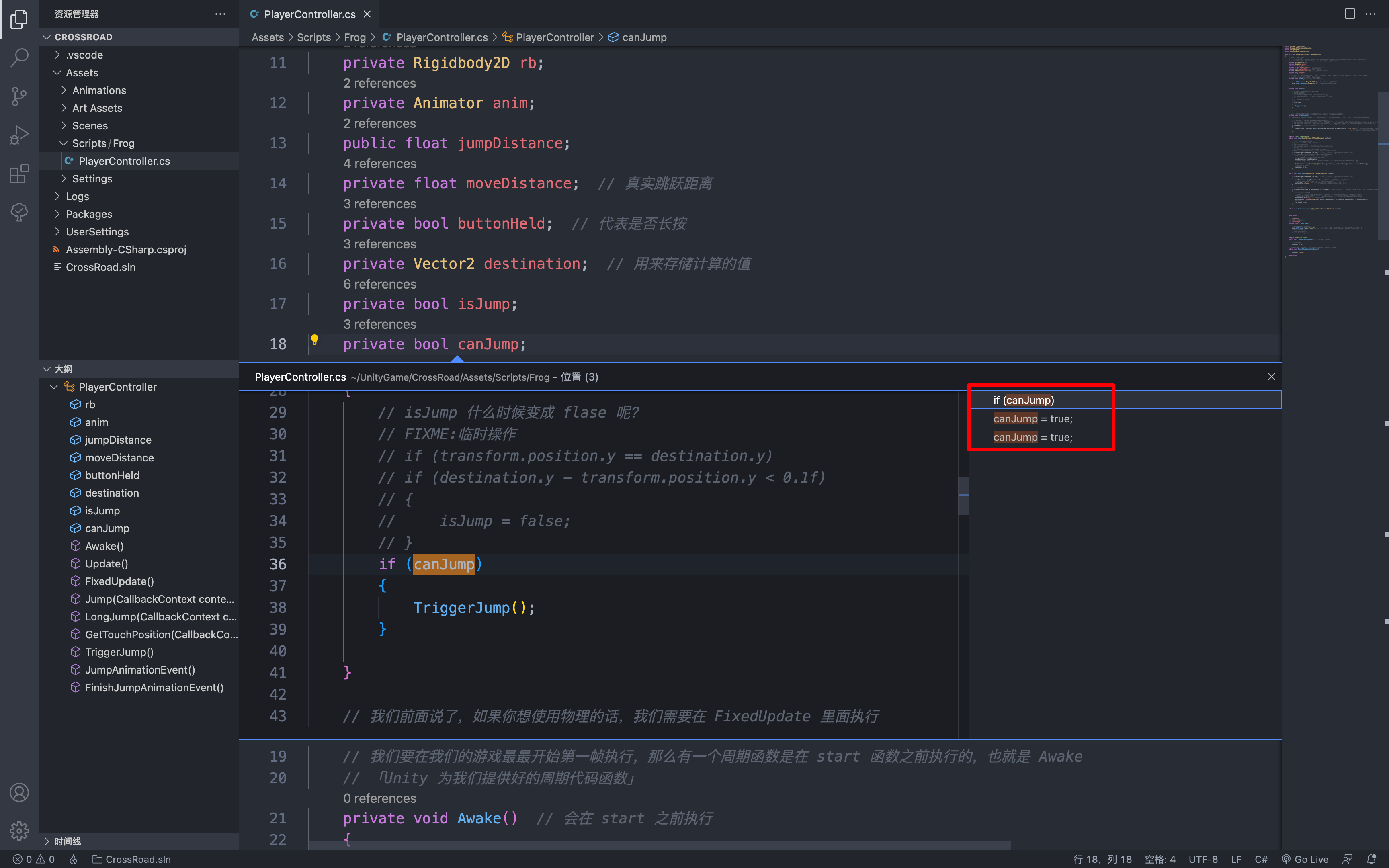
Task: Collapse the Assets folder
Action: point(138,73)
